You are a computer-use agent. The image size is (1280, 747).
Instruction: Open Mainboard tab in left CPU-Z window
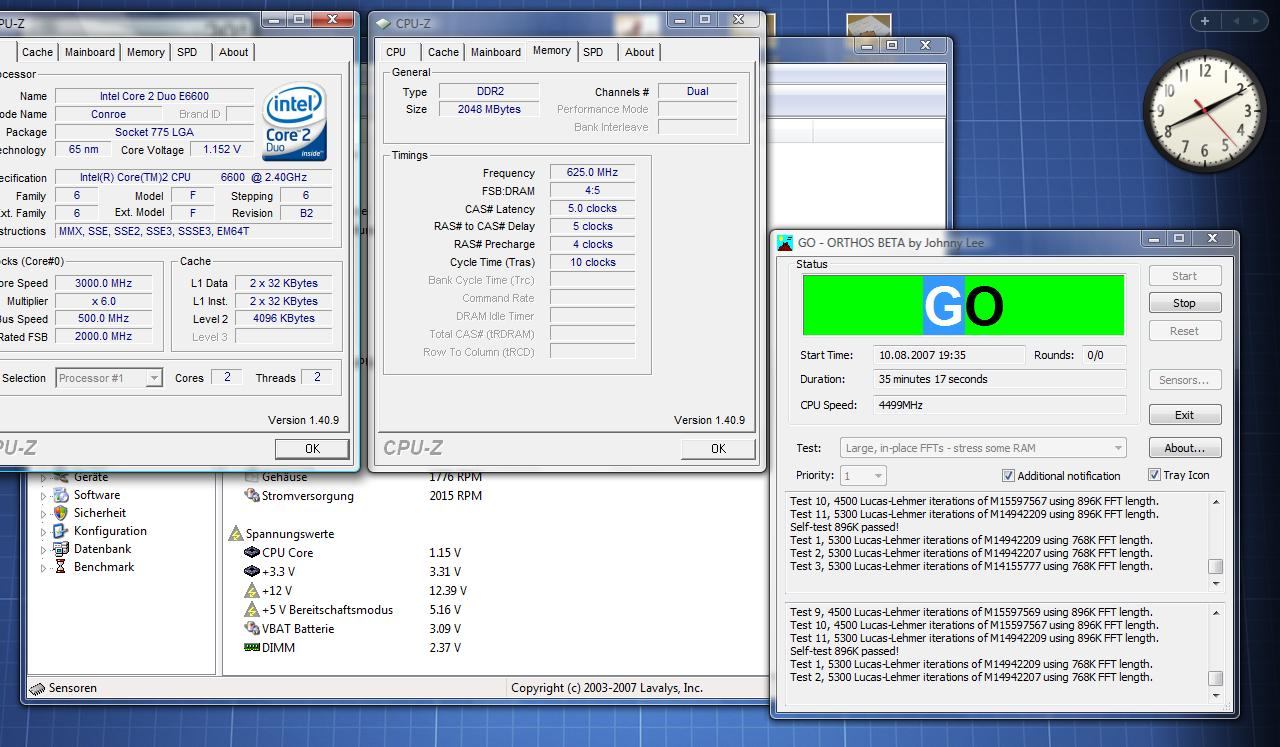[x=89, y=52]
